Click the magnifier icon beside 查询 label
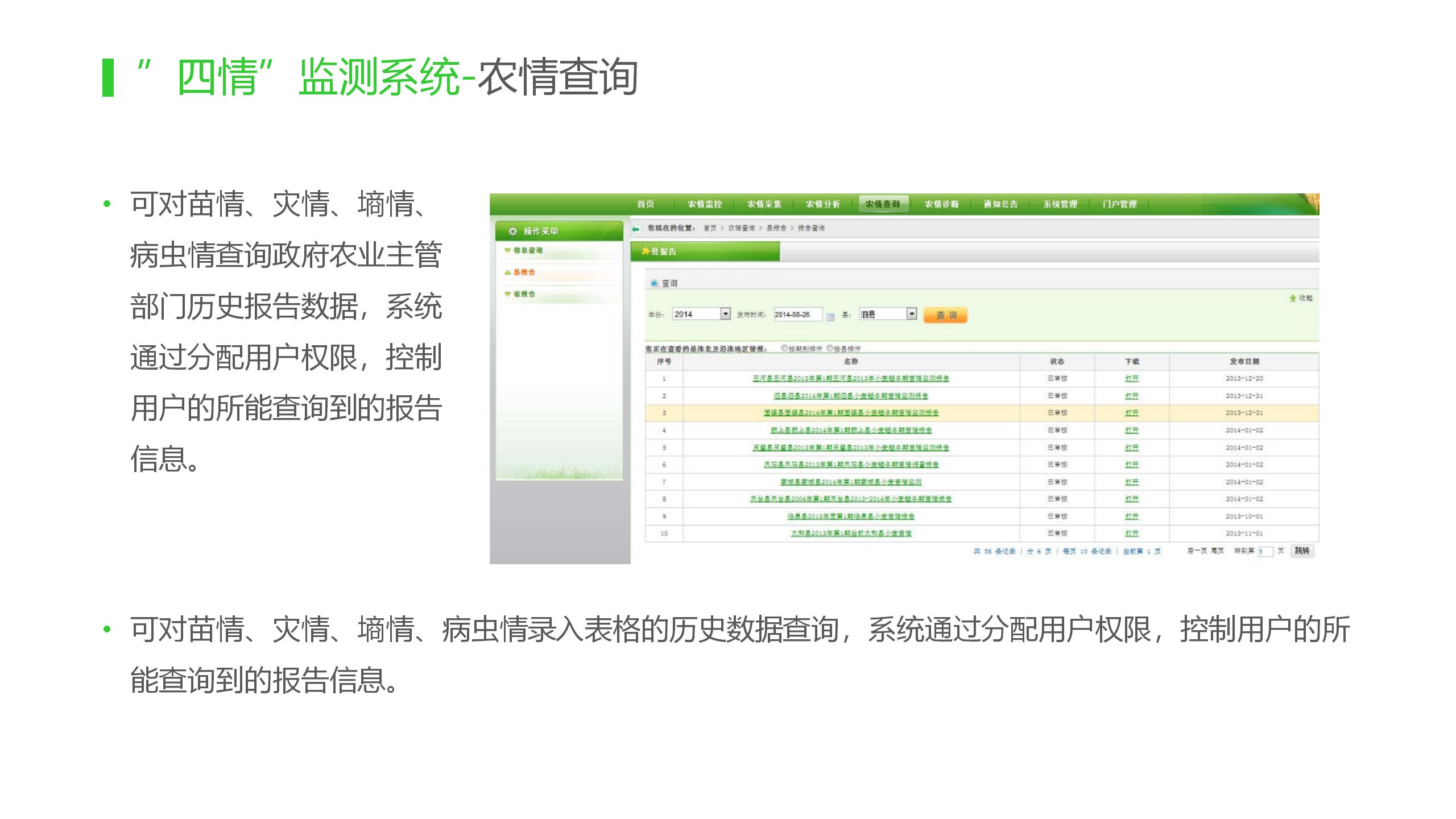 click(x=654, y=283)
